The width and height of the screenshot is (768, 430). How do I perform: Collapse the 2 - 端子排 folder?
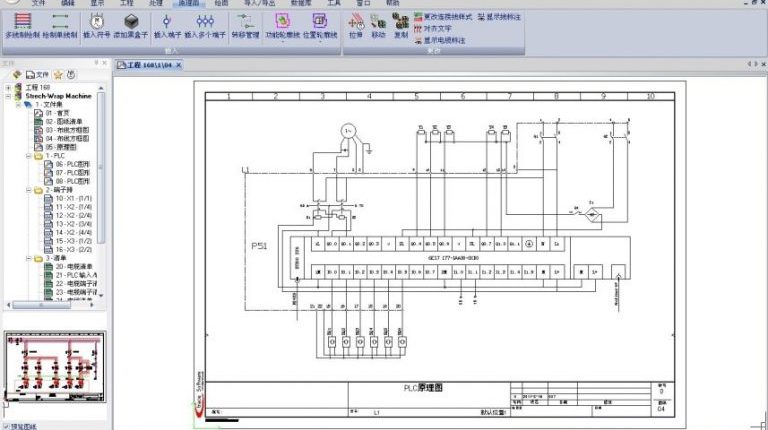28,190
